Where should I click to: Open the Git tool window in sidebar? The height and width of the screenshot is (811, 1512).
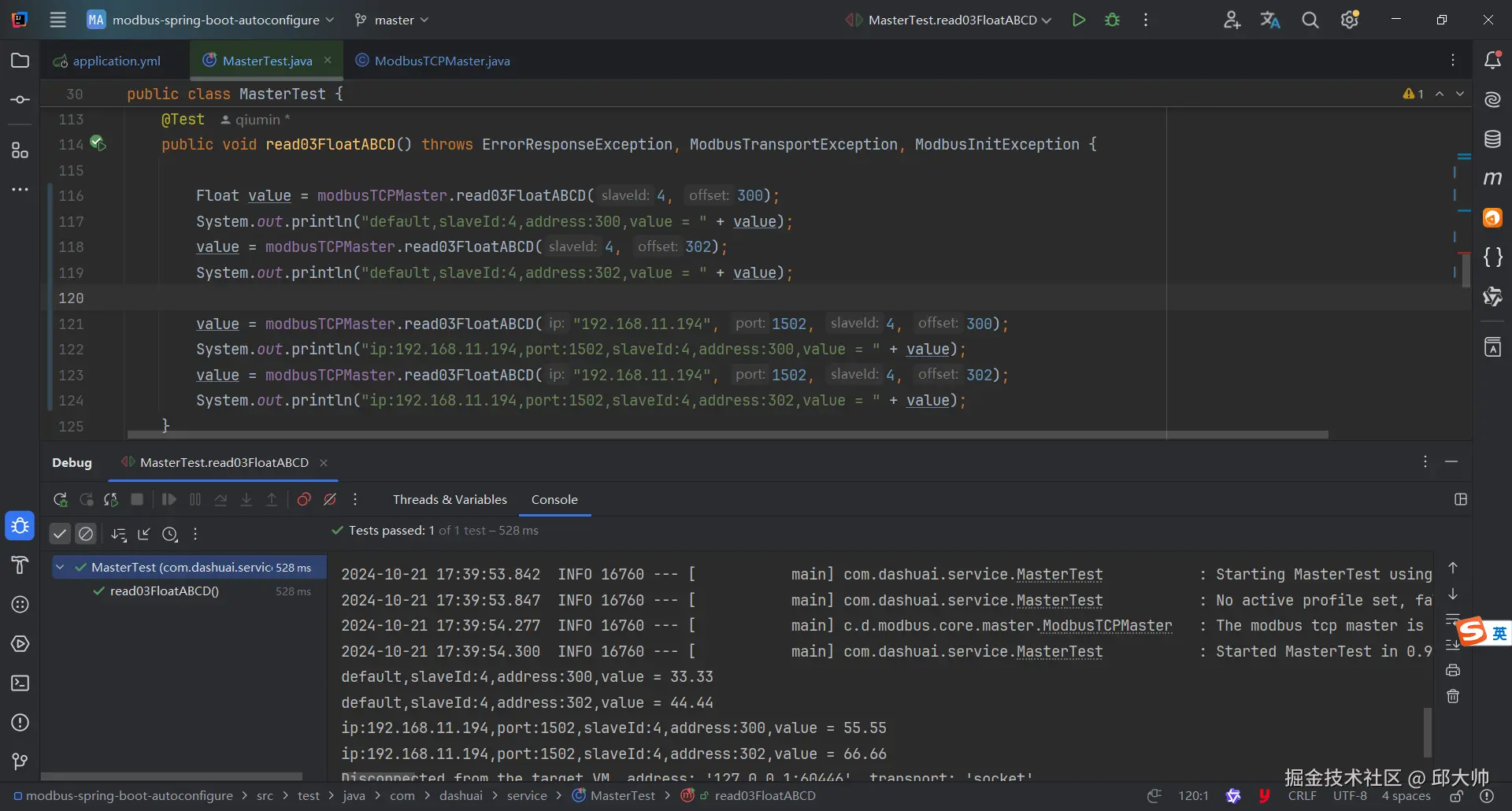(x=20, y=761)
